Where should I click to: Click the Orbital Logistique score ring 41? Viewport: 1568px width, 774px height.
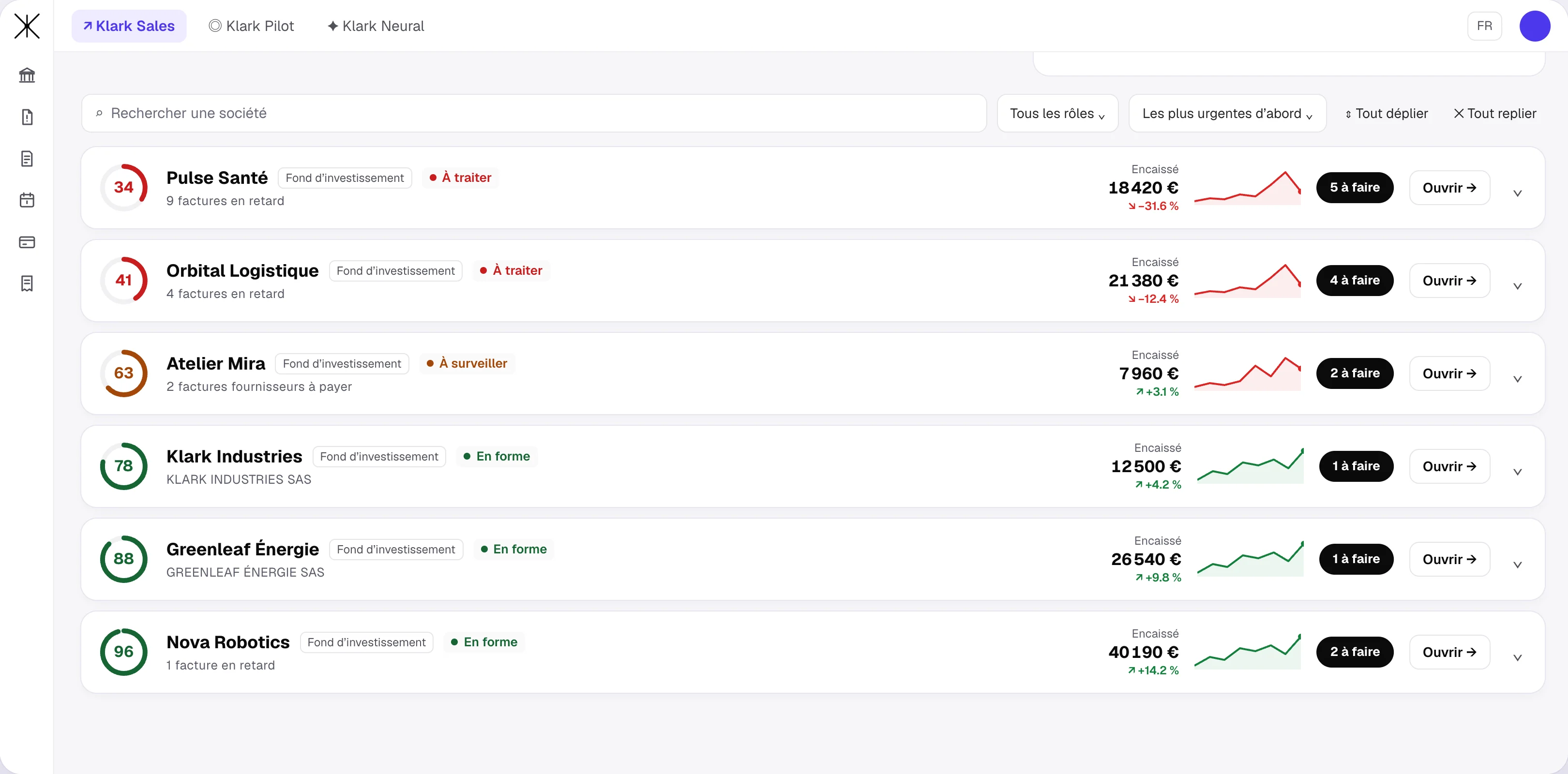(x=123, y=281)
